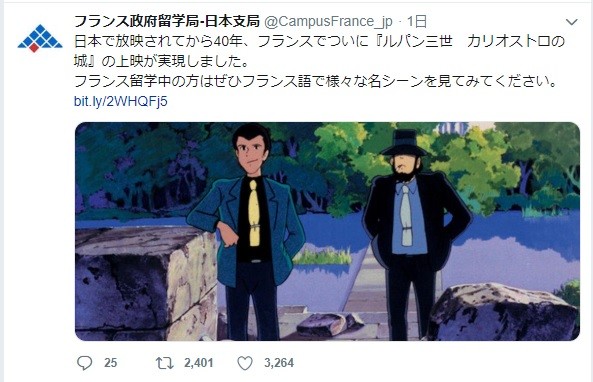Screen dimensions: 593x382
Task: Like the tweet with the heart icon
Action: click(x=245, y=363)
